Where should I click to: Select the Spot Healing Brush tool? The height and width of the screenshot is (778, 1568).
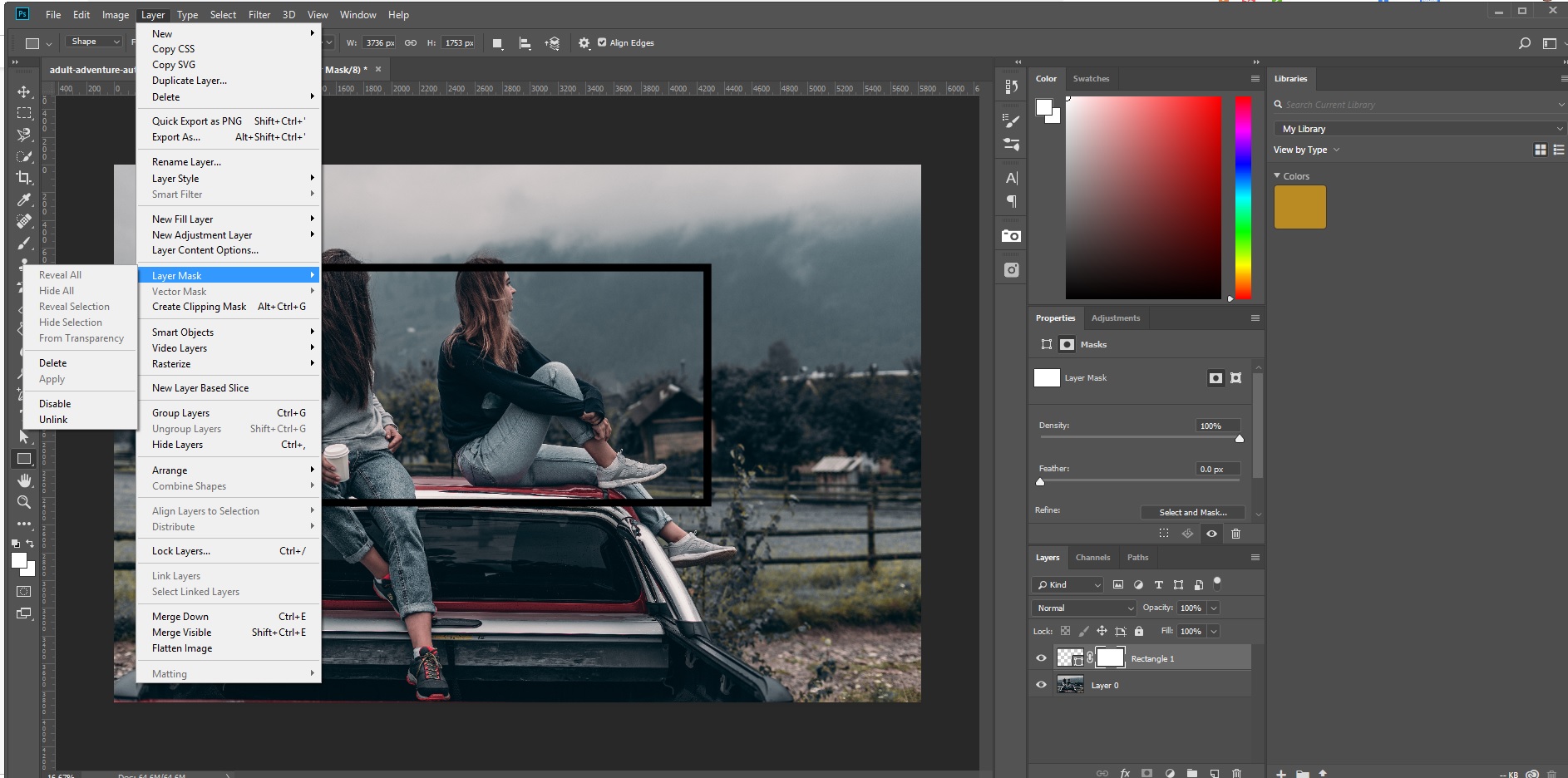click(24, 221)
